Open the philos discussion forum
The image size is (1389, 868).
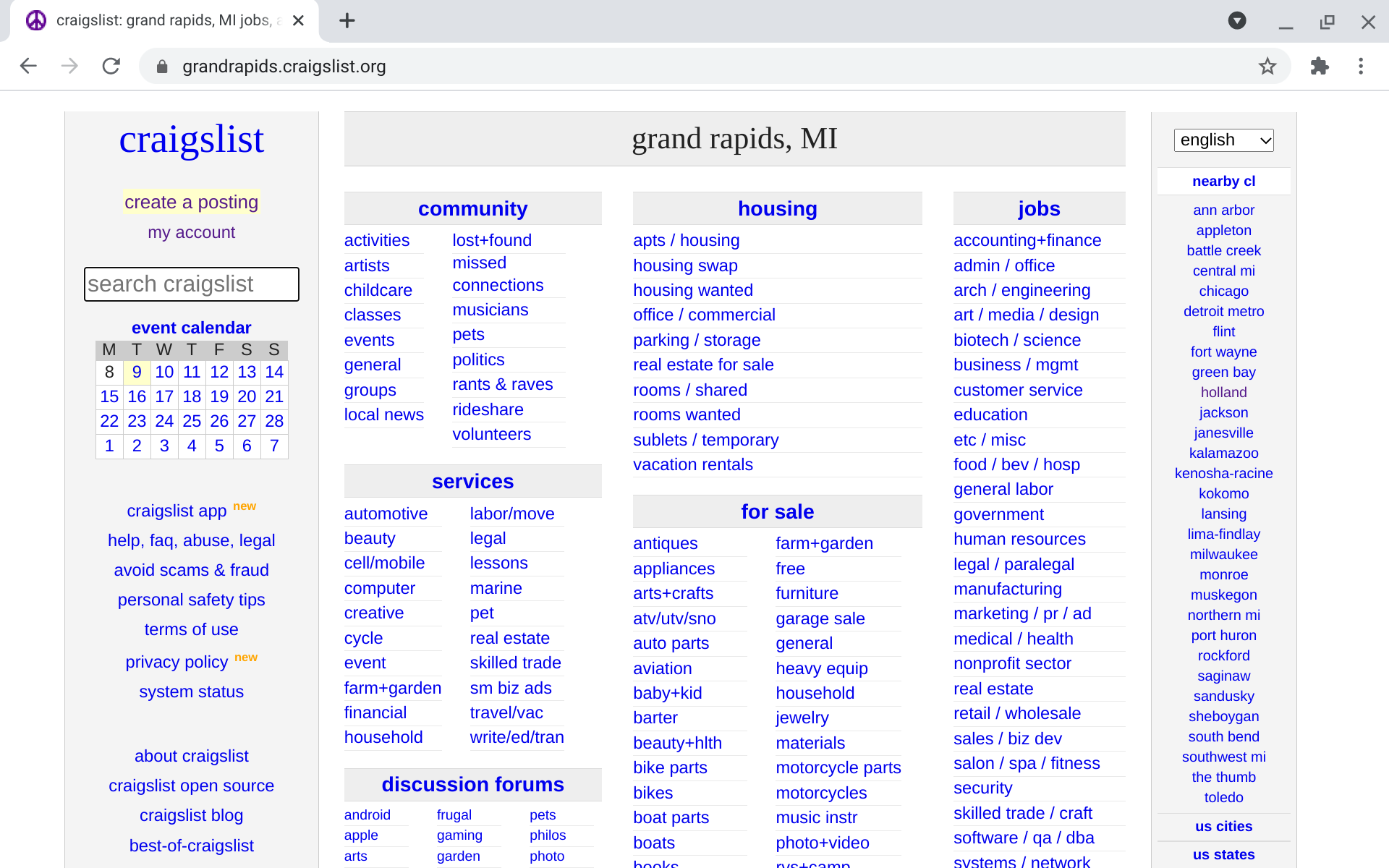coord(547,835)
